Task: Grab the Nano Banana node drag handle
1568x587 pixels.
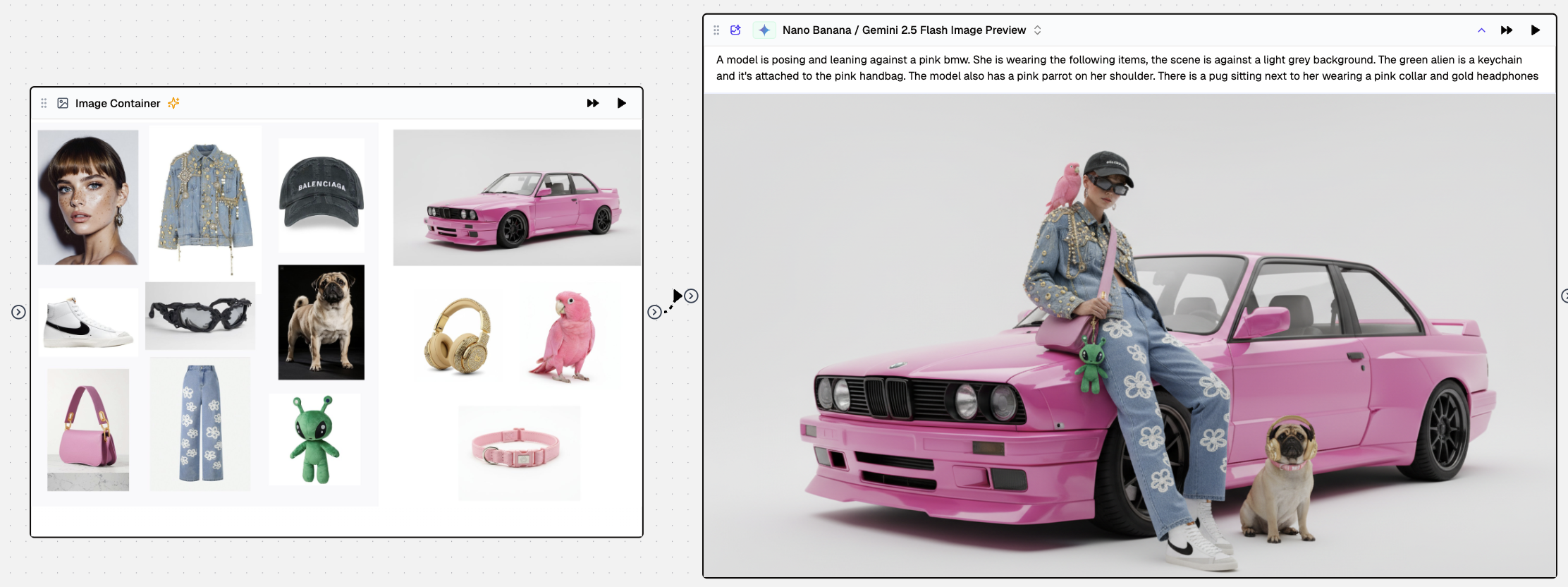Action: (716, 30)
